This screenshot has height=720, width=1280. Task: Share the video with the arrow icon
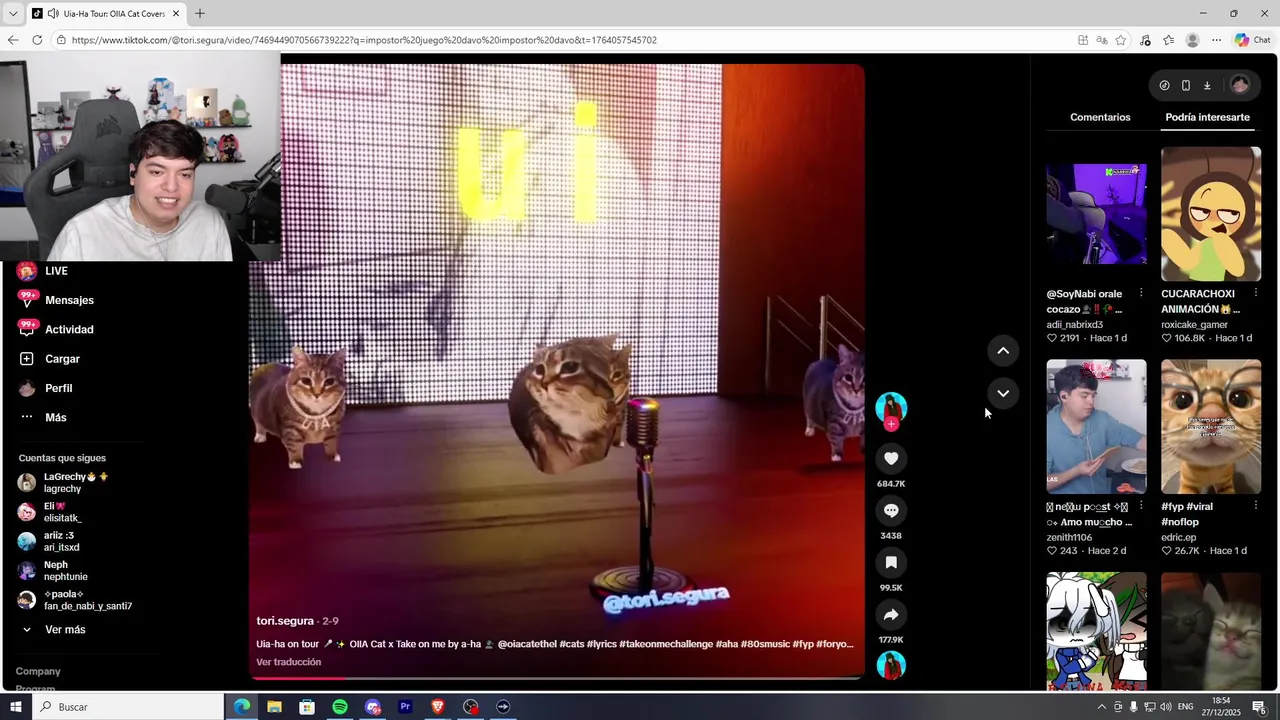(x=891, y=614)
